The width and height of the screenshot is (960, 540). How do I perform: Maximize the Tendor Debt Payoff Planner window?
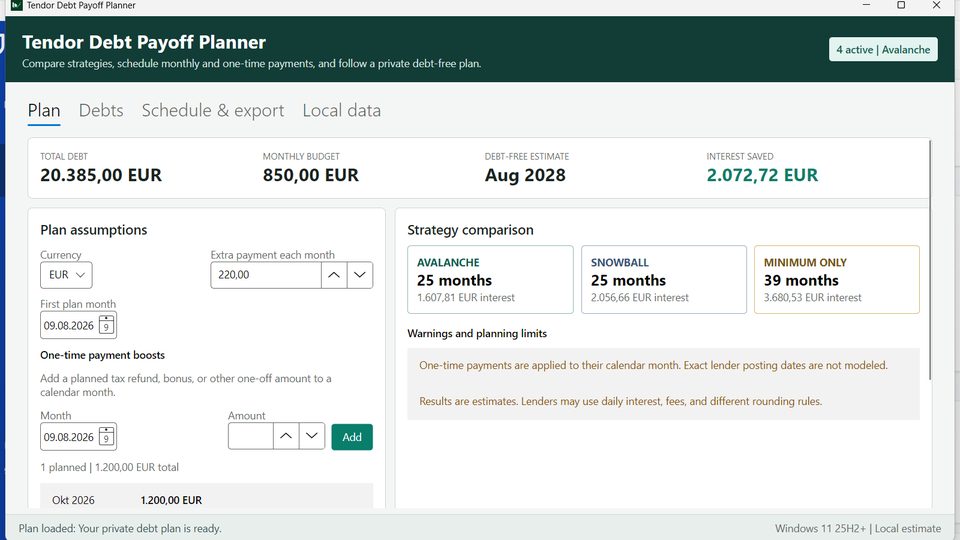coord(901,5)
